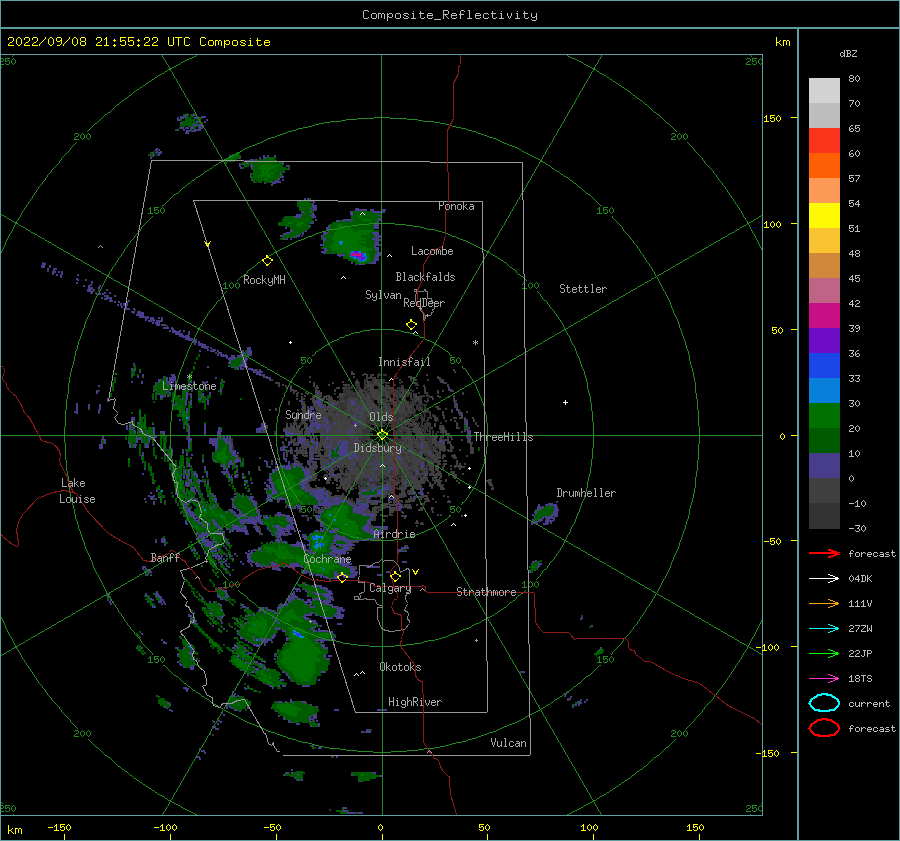Image resolution: width=900 pixels, height=841 pixels.
Task: Click the Didsbury label on the map
Action: (x=378, y=448)
